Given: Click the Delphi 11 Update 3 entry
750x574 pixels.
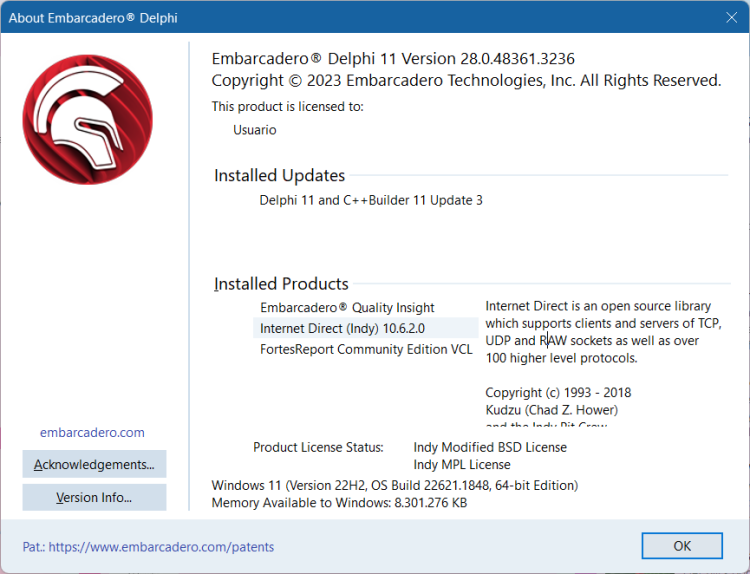Looking at the screenshot, I should pos(371,200).
